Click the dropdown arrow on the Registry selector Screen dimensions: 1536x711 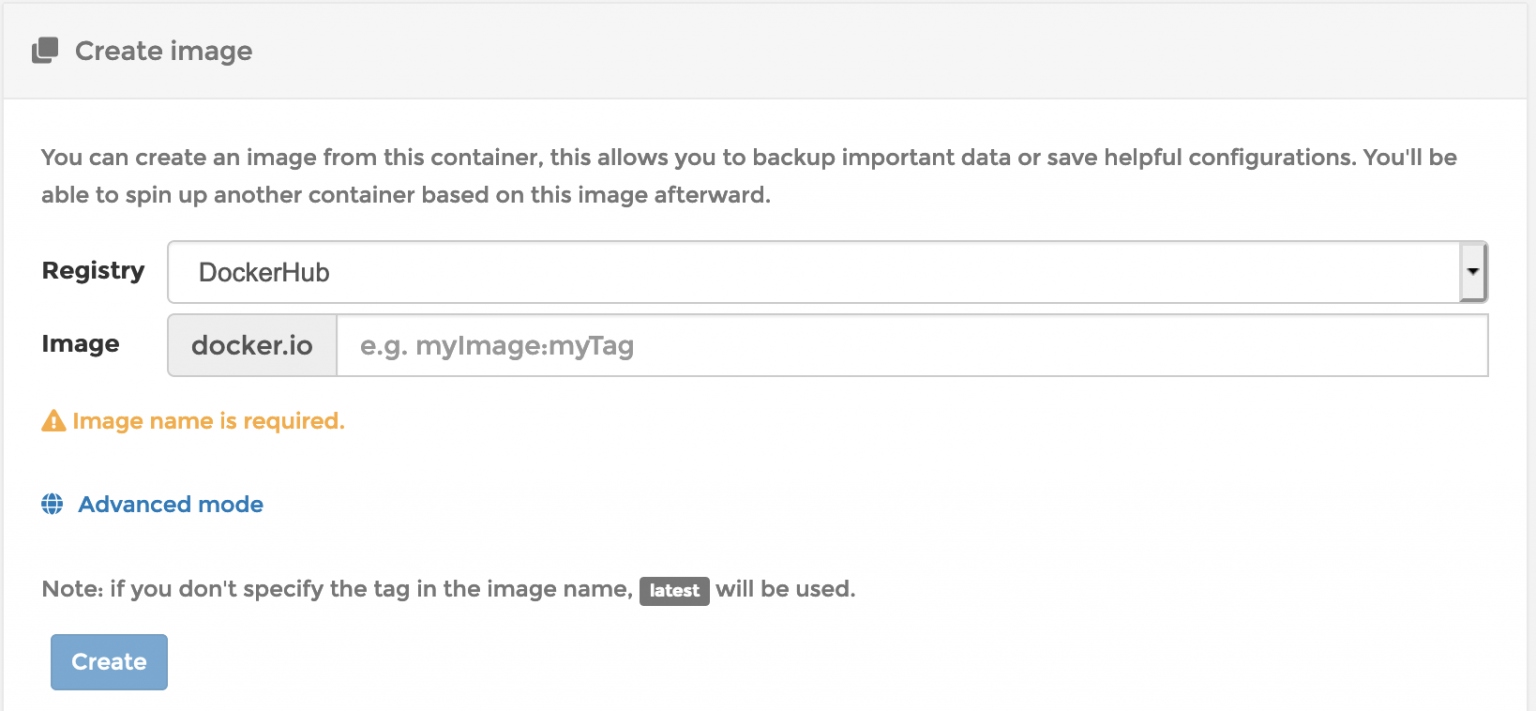pyautogui.click(x=1472, y=271)
